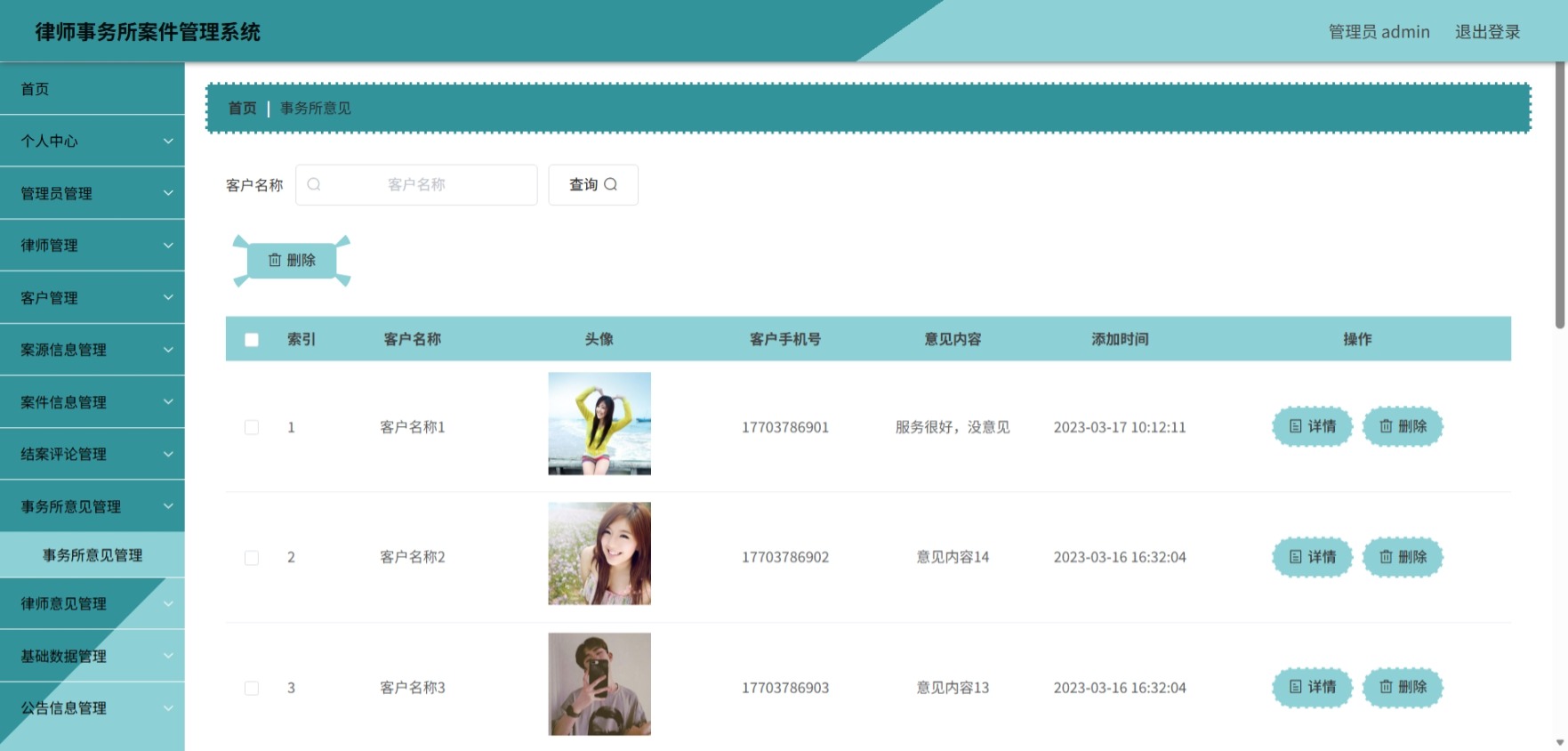Screen dimensions: 1568x751
Task: Toggle the select-all checkbox in table header
Action: pos(252,340)
